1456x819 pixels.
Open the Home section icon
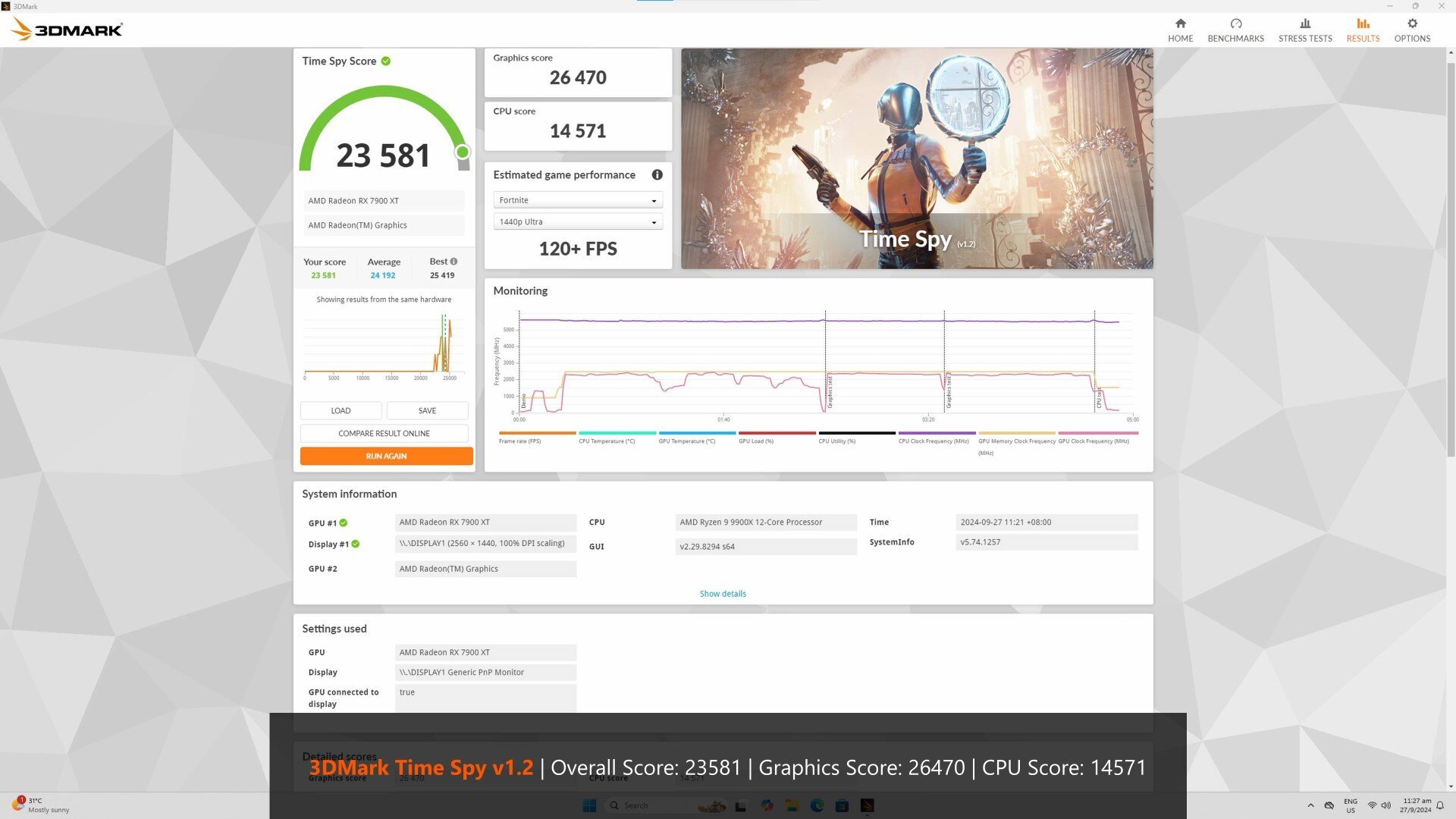[x=1180, y=24]
